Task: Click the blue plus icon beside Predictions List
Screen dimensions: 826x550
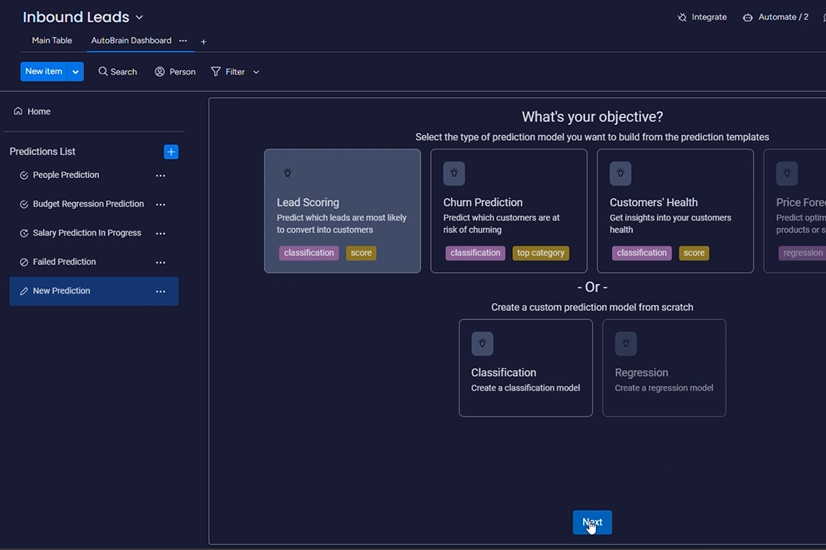Action: [x=171, y=152]
